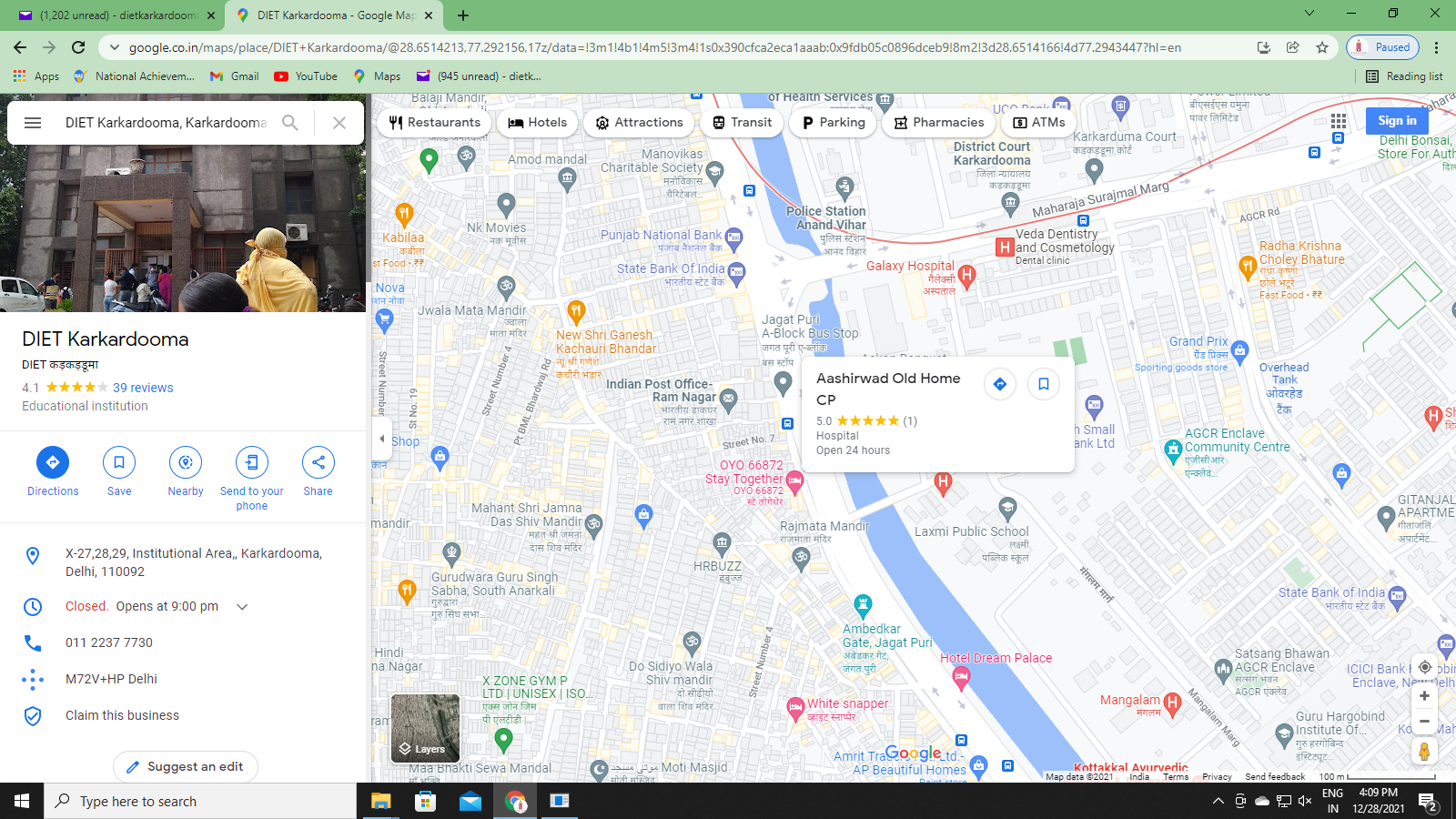Filter map by ATMs

[1039, 123]
